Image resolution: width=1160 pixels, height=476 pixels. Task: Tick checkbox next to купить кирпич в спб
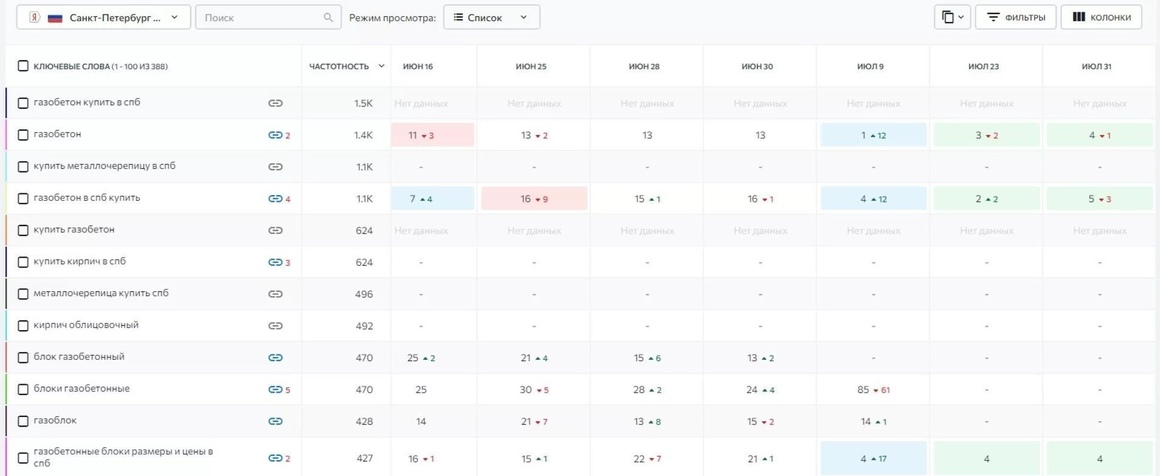tap(23, 262)
